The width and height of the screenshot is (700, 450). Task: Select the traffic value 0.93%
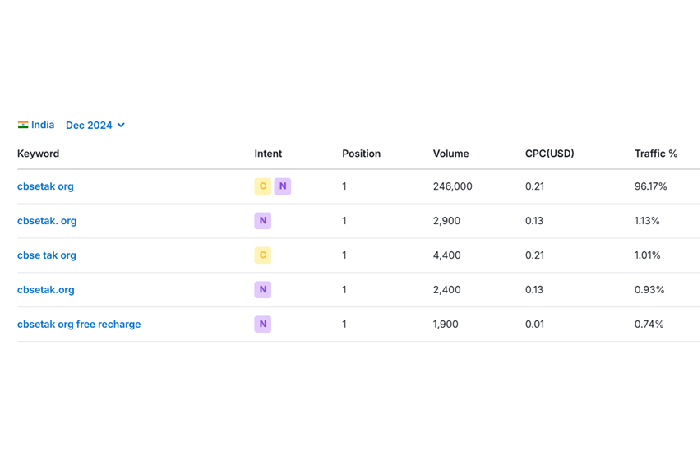[x=649, y=290]
